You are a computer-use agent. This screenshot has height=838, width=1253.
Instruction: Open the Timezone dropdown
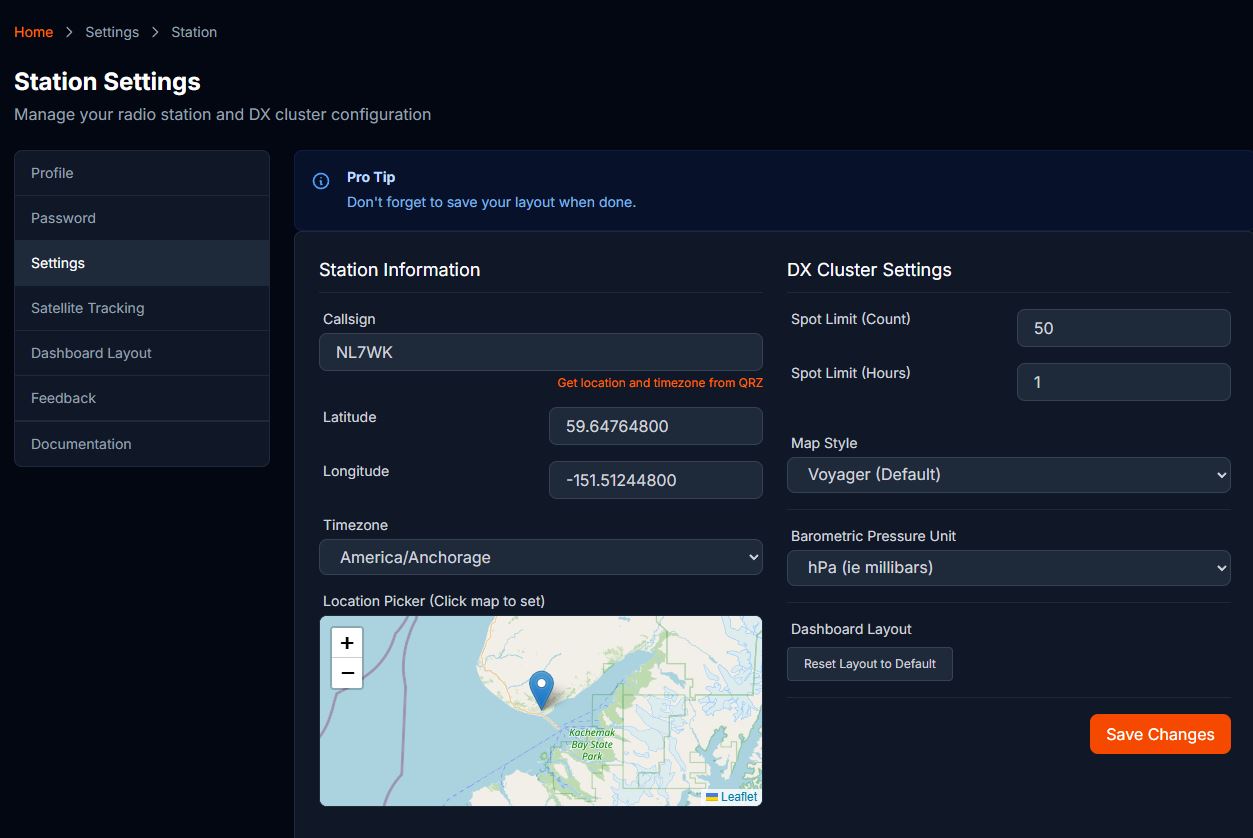[x=541, y=557]
